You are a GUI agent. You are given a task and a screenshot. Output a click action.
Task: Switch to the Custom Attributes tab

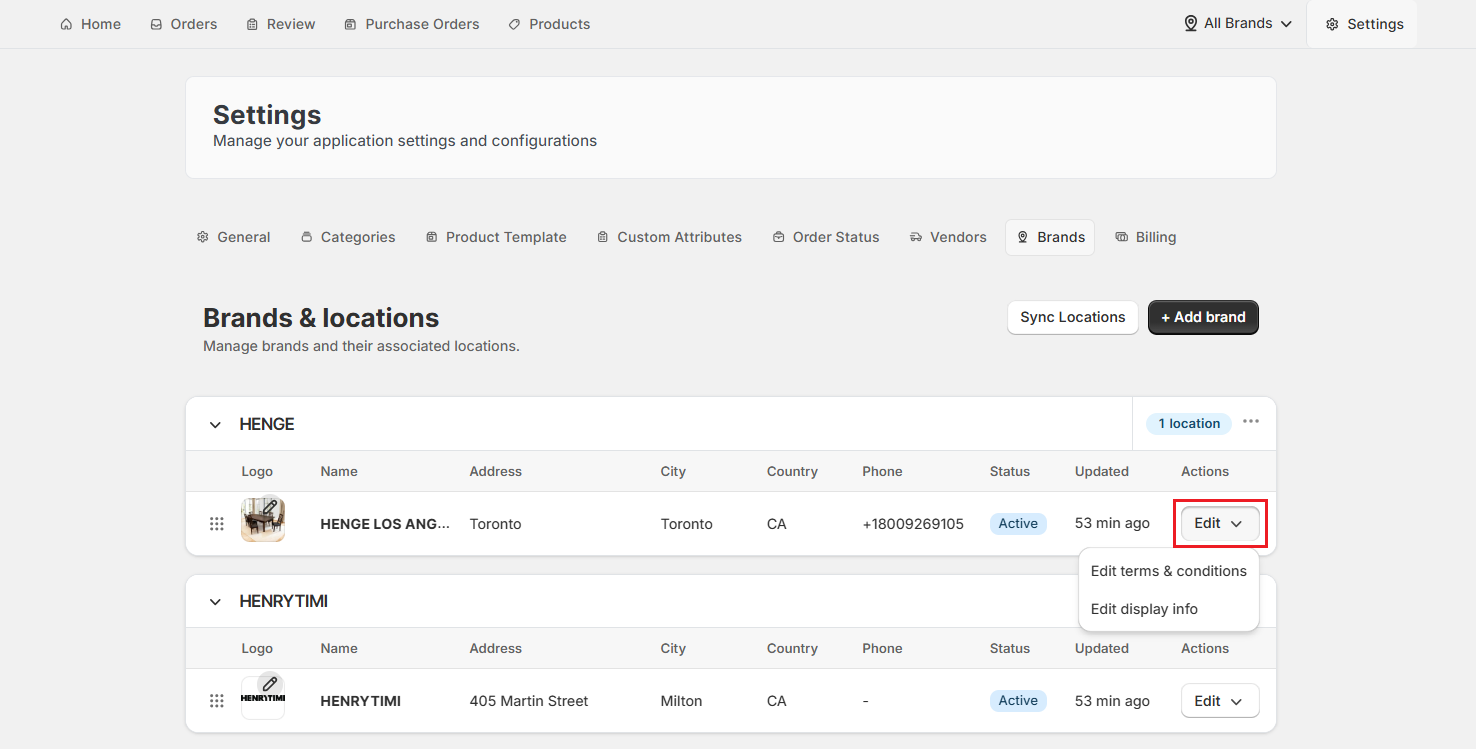click(x=669, y=237)
